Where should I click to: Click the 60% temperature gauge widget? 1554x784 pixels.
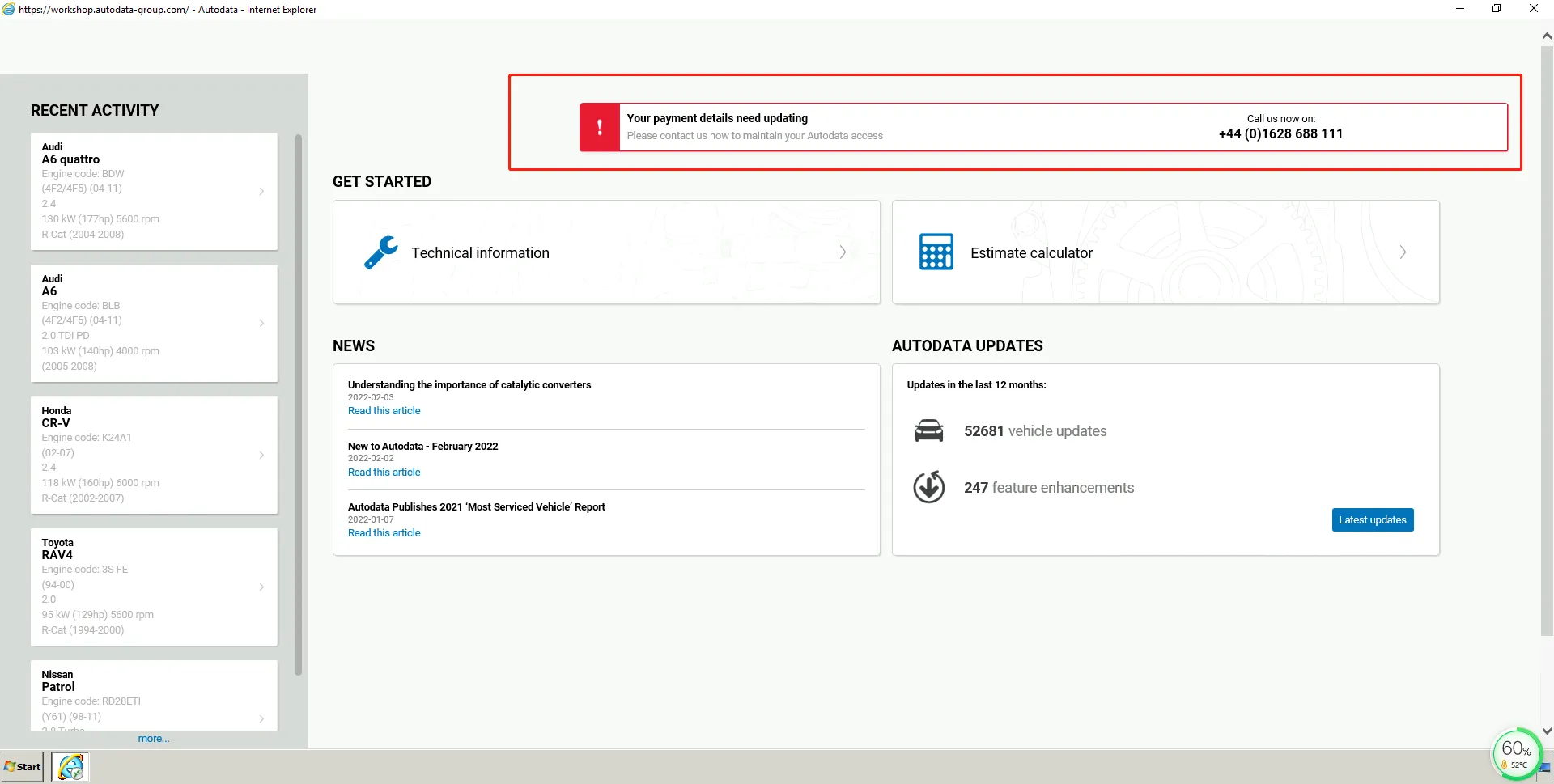[1515, 754]
